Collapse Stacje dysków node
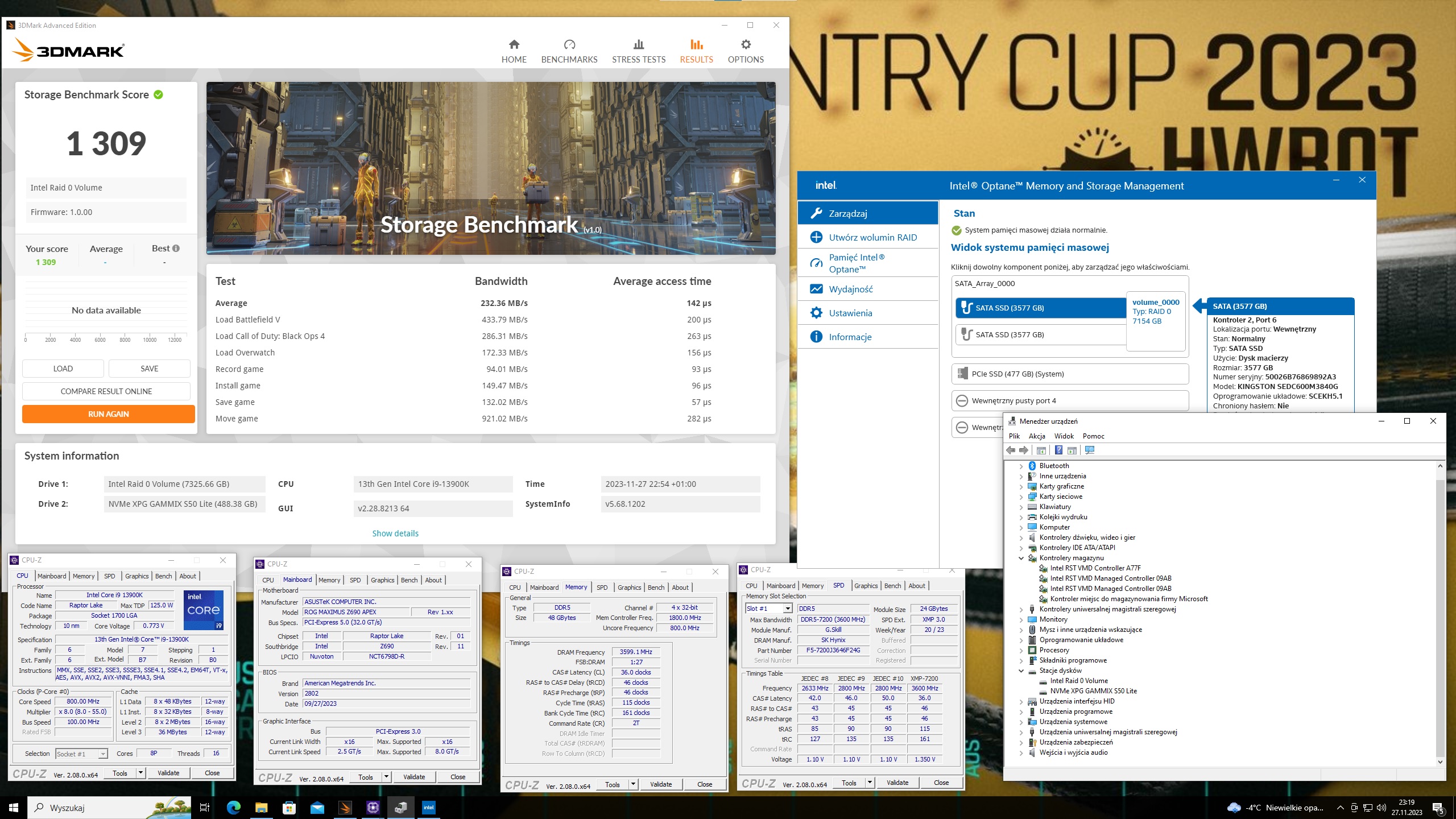 click(x=1021, y=671)
